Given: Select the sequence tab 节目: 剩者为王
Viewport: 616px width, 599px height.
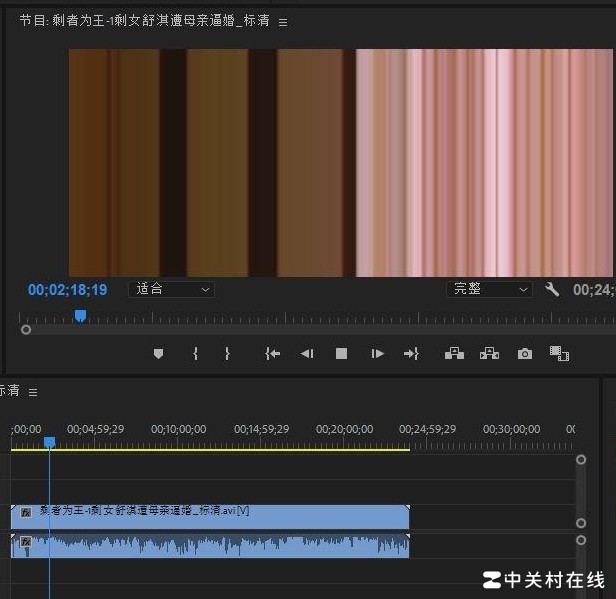Looking at the screenshot, I should coord(145,20).
